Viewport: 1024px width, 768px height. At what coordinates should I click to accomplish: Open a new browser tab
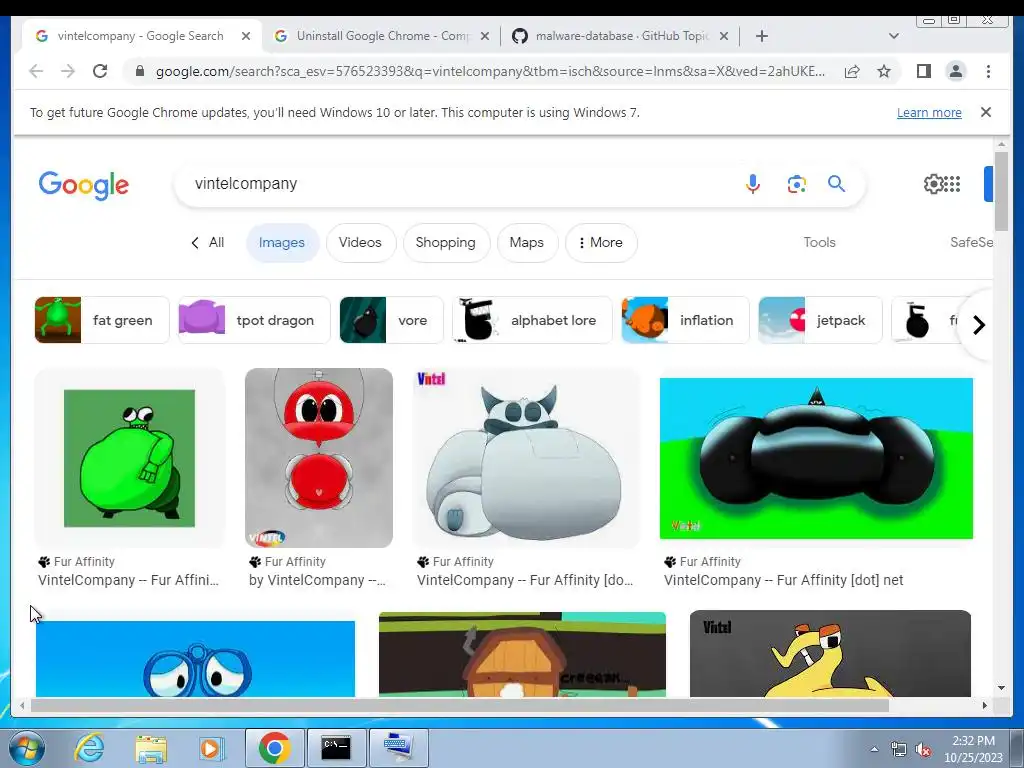[x=761, y=36]
